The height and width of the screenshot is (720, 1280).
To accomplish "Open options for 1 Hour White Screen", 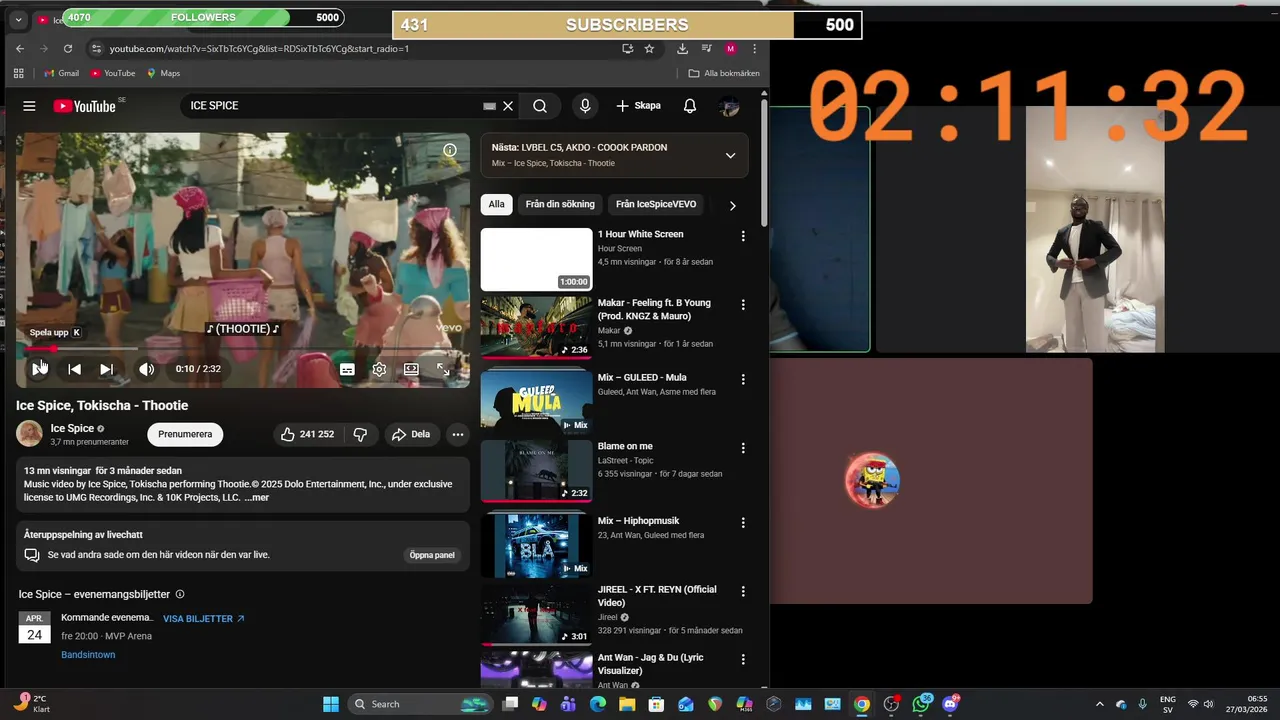I will [743, 236].
